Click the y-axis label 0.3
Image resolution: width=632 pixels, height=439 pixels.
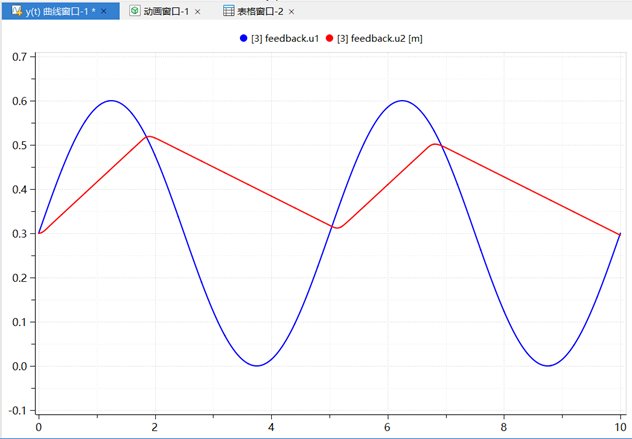tap(19, 234)
